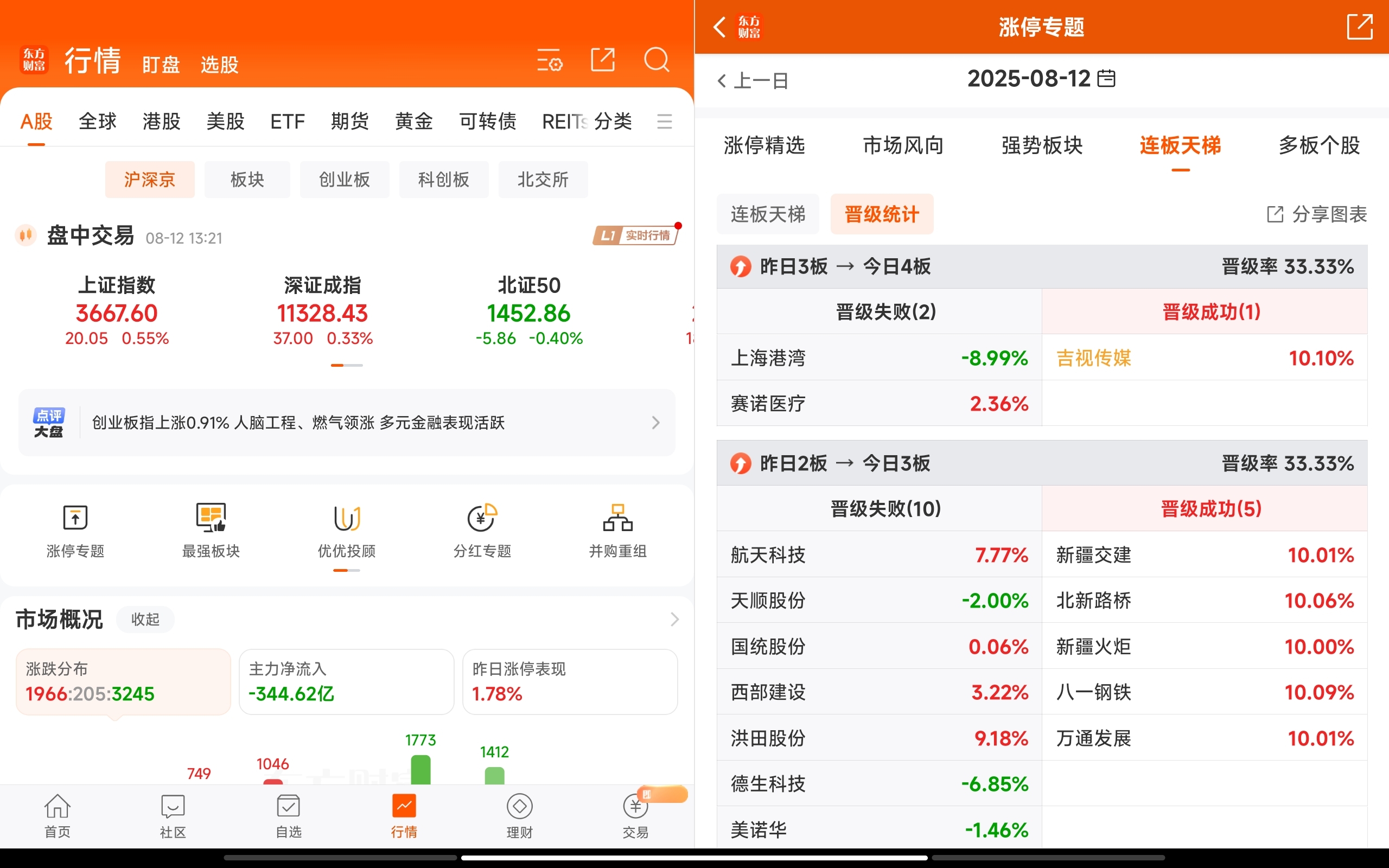
Task: Select the 创业板 filter chip
Action: click(x=345, y=180)
